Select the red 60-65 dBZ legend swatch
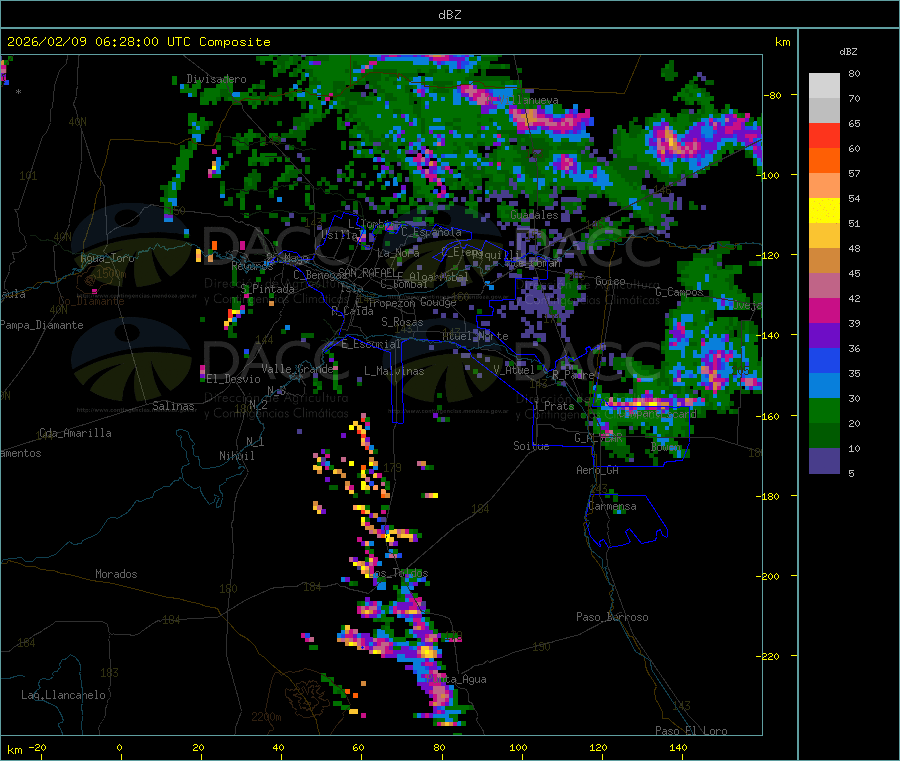Image resolution: width=900 pixels, height=761 pixels. (x=824, y=135)
